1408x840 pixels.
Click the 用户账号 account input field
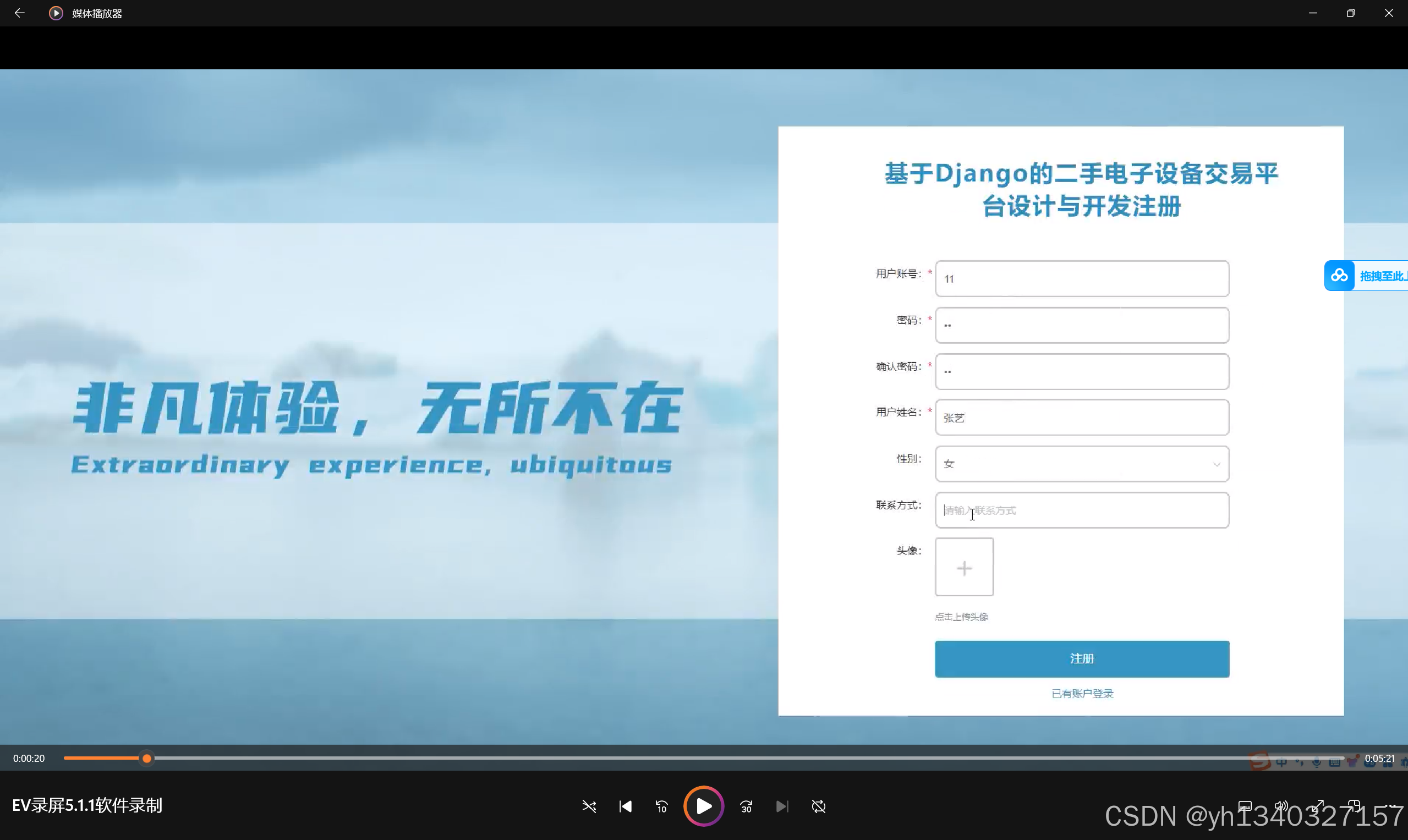click(1081, 278)
